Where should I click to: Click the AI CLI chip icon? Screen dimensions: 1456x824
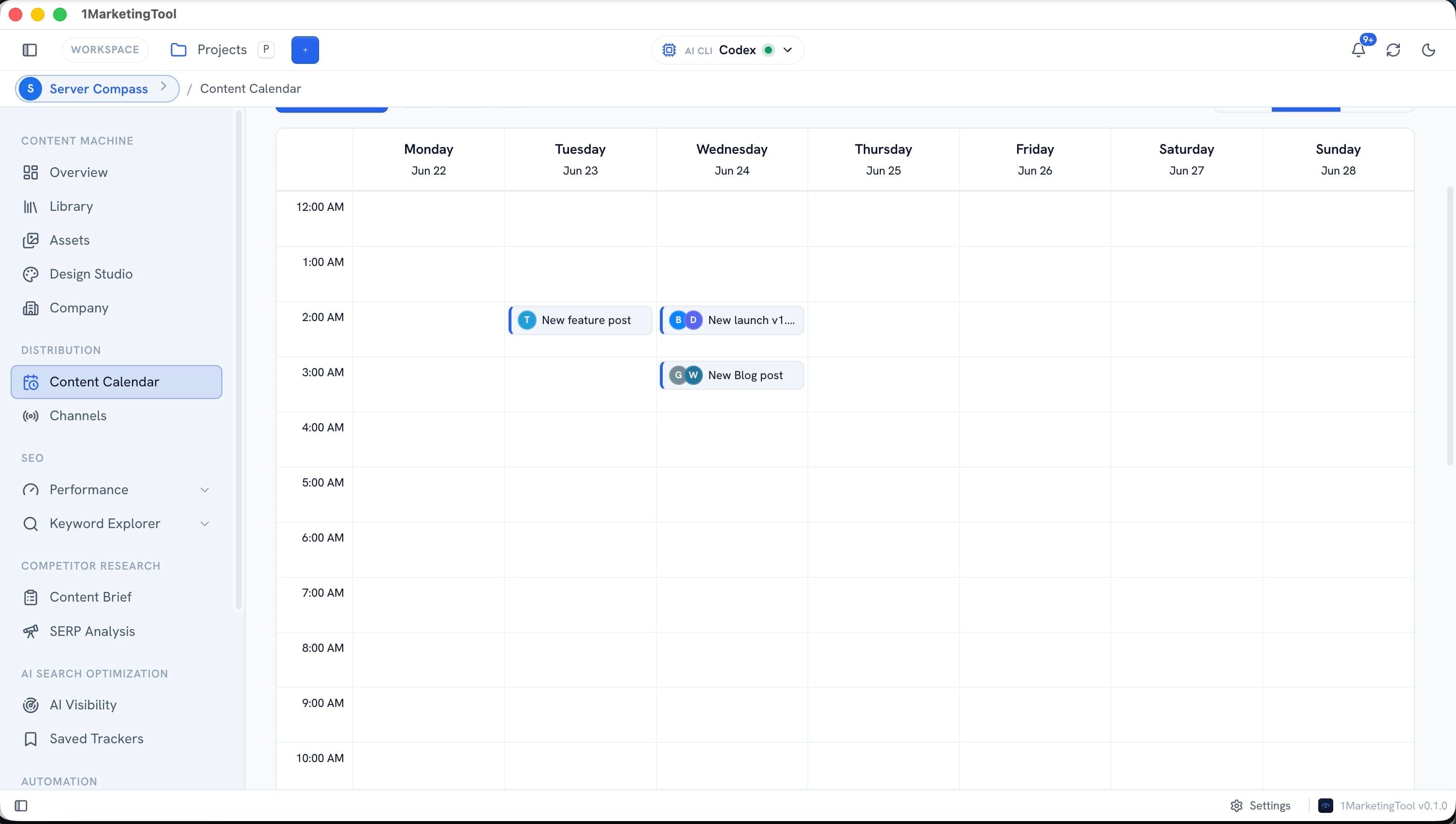tap(669, 50)
